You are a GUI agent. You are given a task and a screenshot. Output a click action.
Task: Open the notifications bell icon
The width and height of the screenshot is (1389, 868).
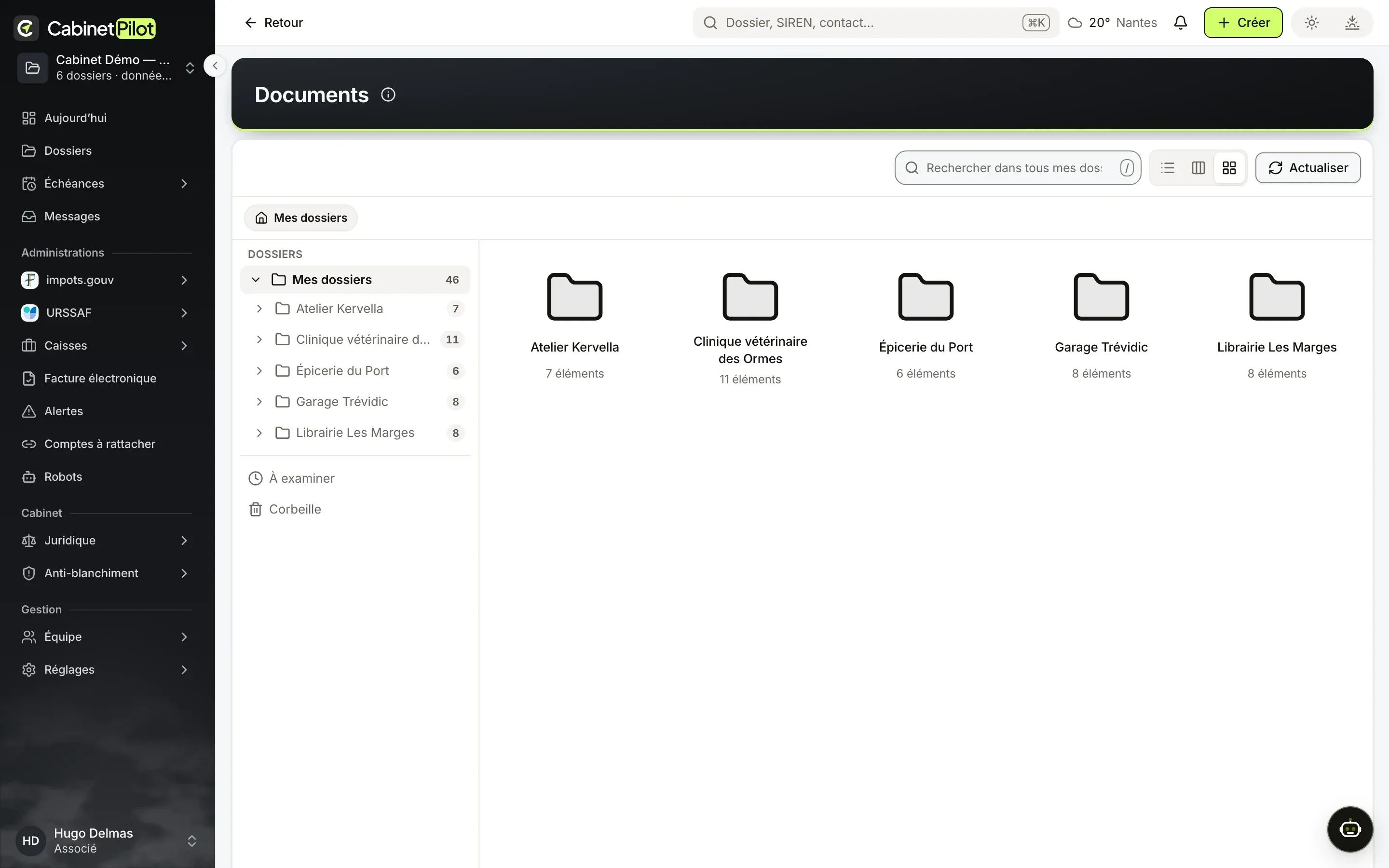[1180, 23]
